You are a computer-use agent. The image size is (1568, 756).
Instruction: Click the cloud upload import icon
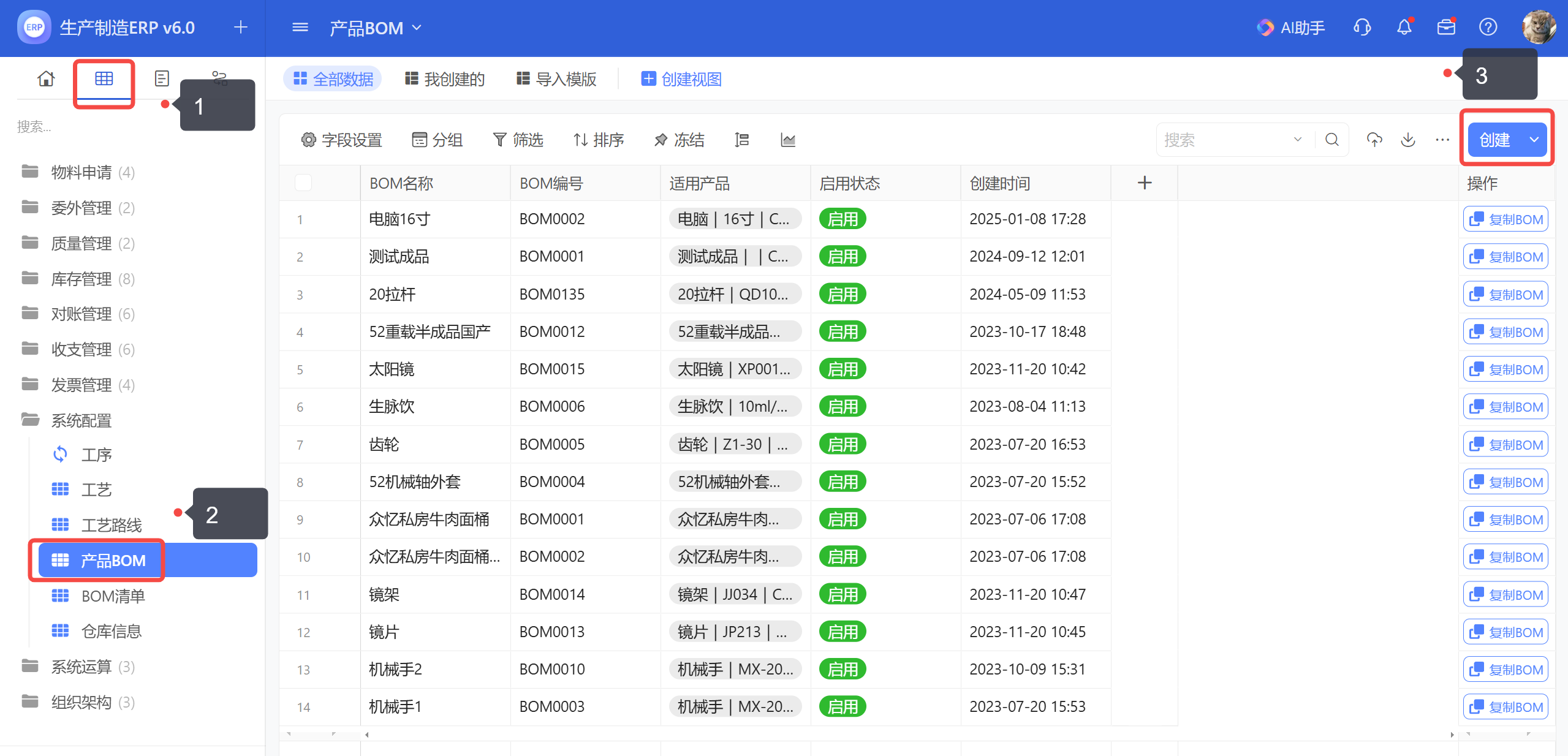coord(1374,140)
